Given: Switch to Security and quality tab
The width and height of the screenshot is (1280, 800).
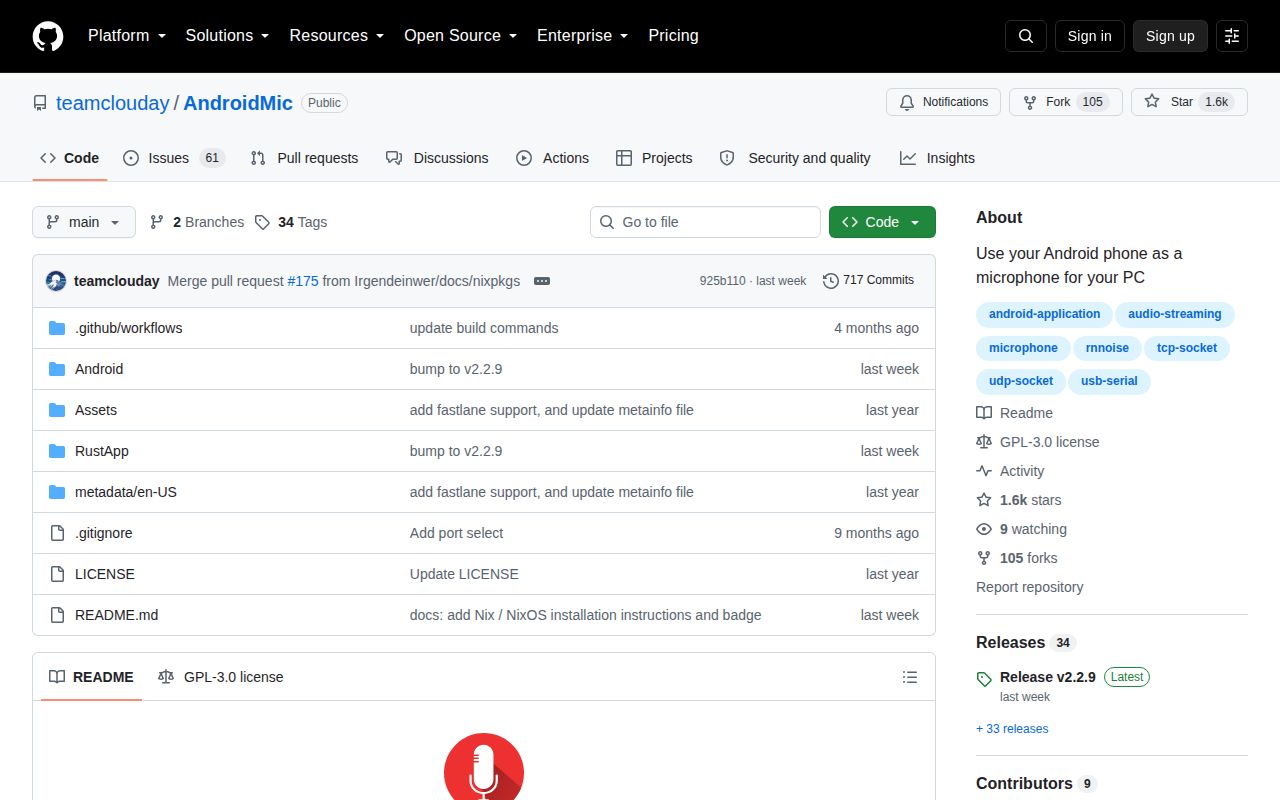Looking at the screenshot, I should pyautogui.click(x=795, y=158).
